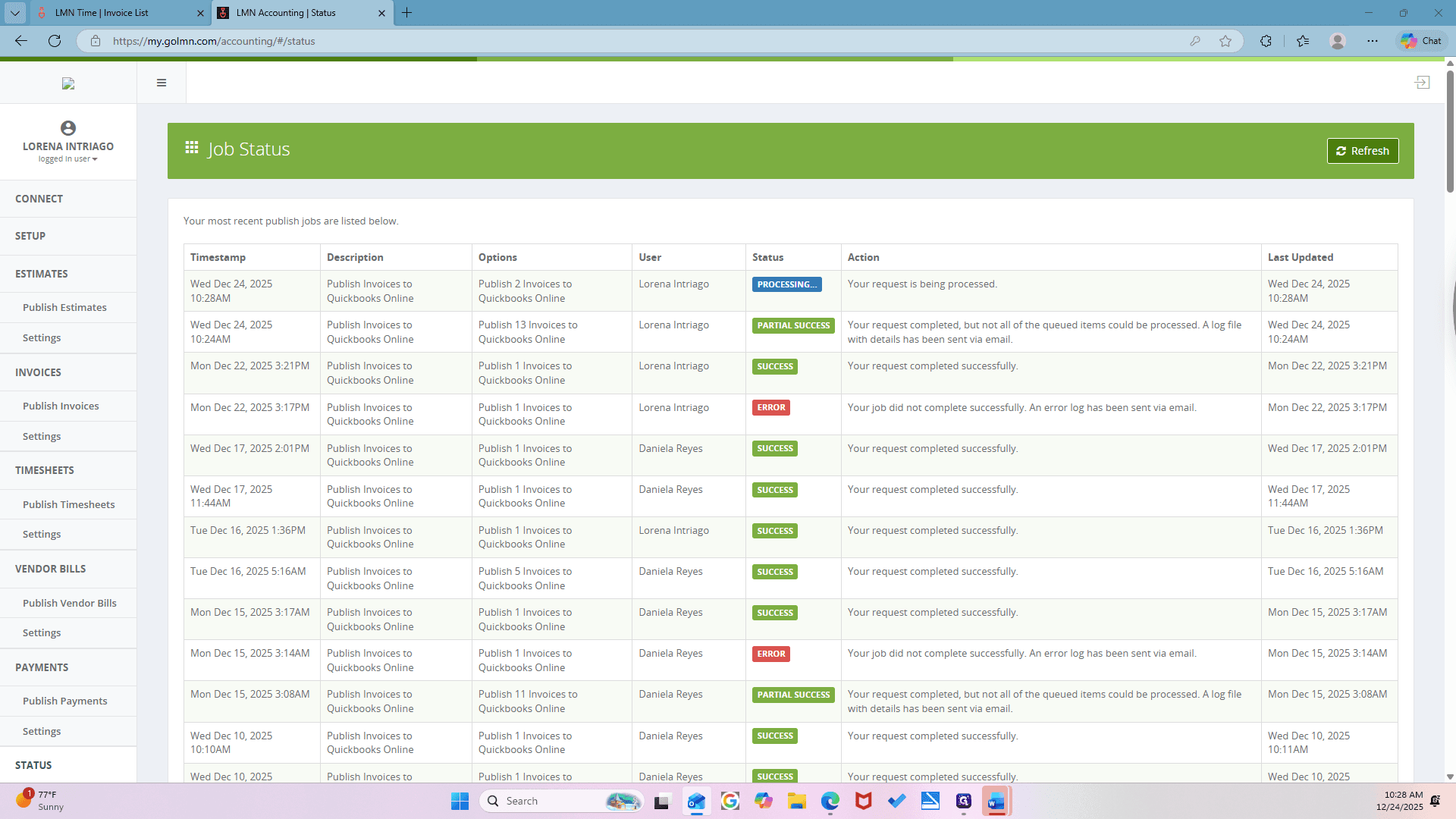Click the user avatar icon above Lorena Intriago
The width and height of the screenshot is (1456, 819).
[68, 128]
